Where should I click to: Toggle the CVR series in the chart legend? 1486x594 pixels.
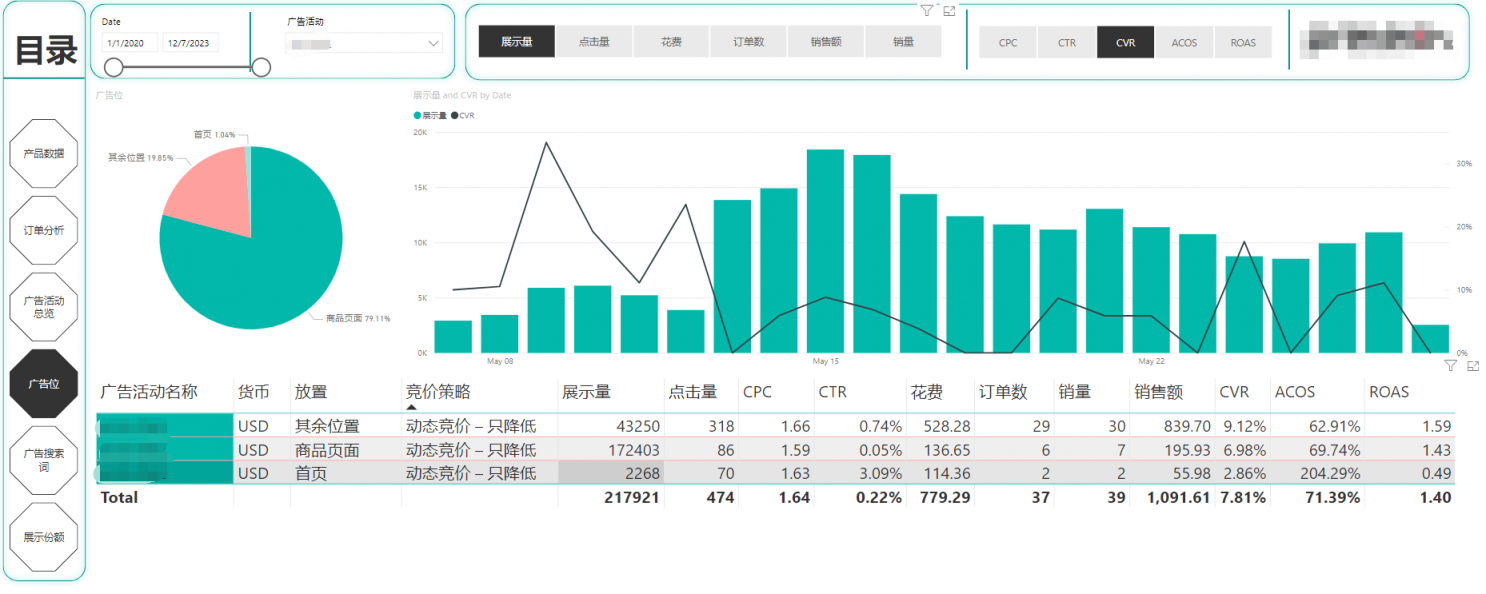click(462, 116)
